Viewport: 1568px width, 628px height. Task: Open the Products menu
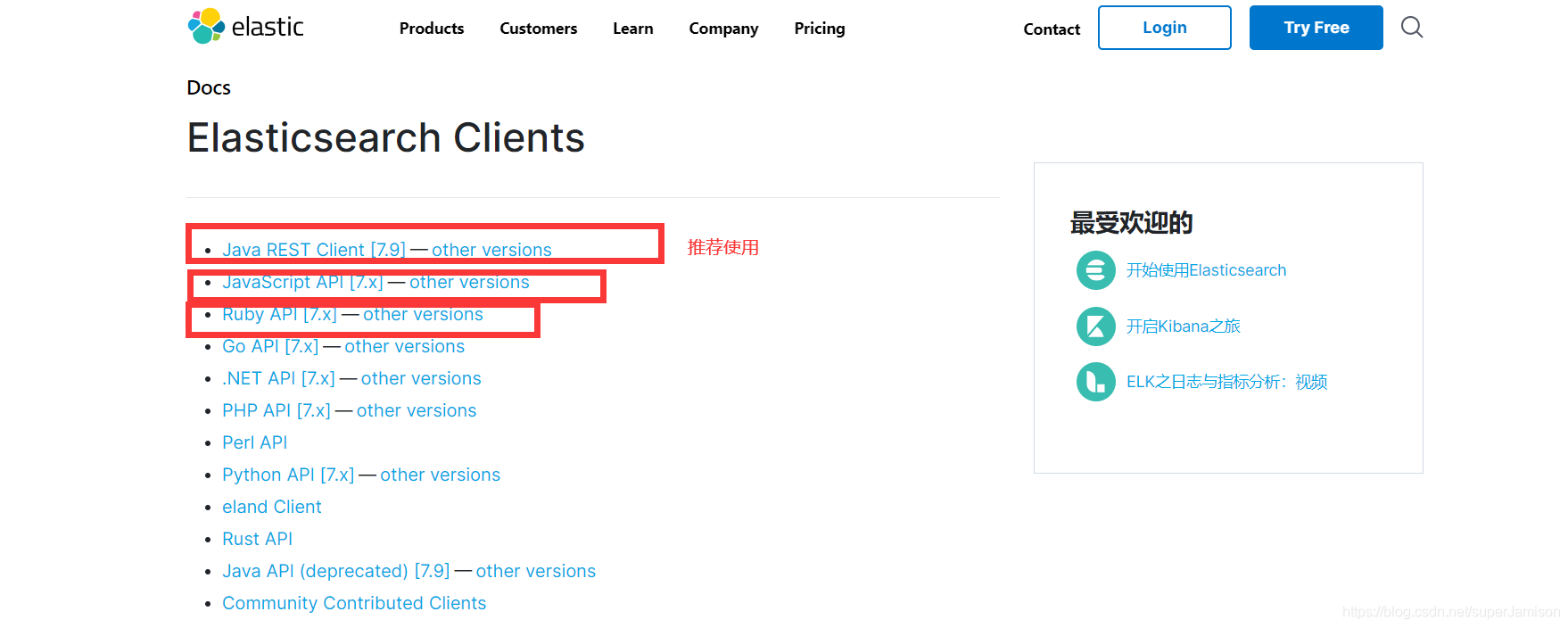click(x=432, y=29)
